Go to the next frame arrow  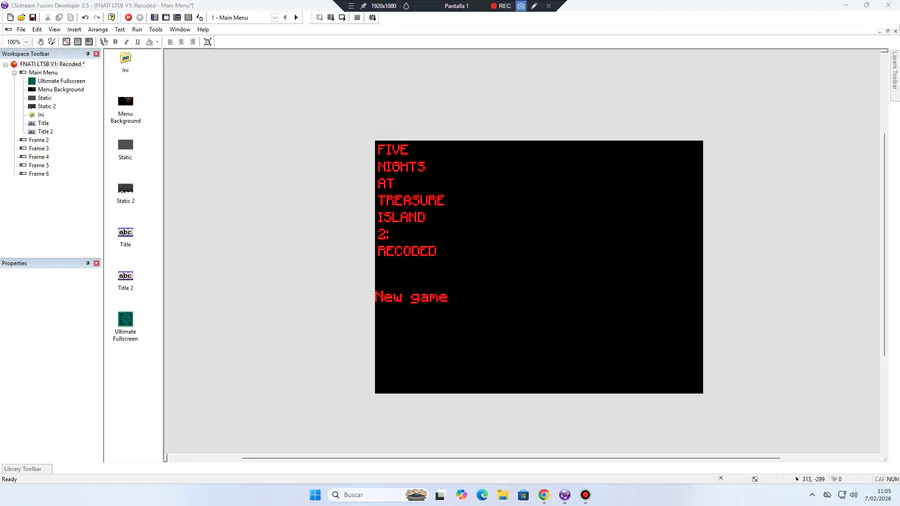pyautogui.click(x=296, y=18)
